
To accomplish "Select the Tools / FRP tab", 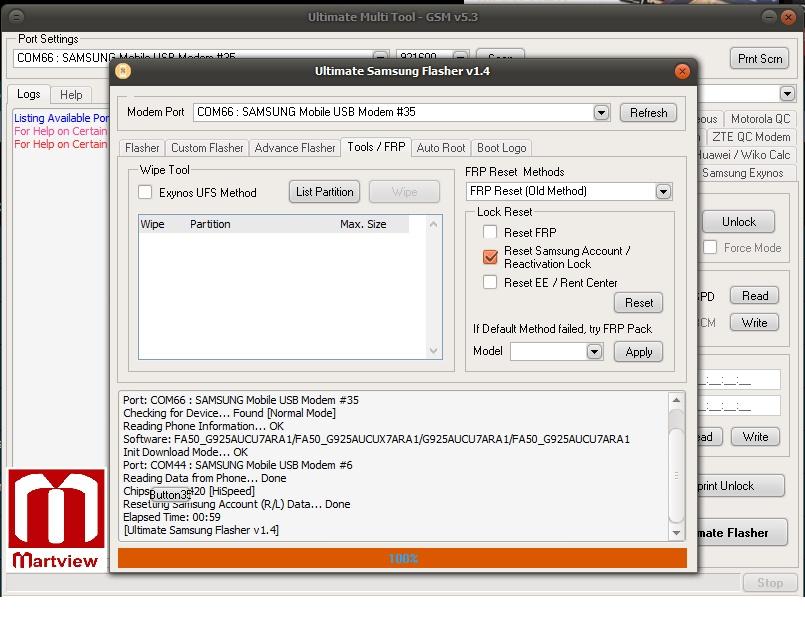I will (376, 147).
